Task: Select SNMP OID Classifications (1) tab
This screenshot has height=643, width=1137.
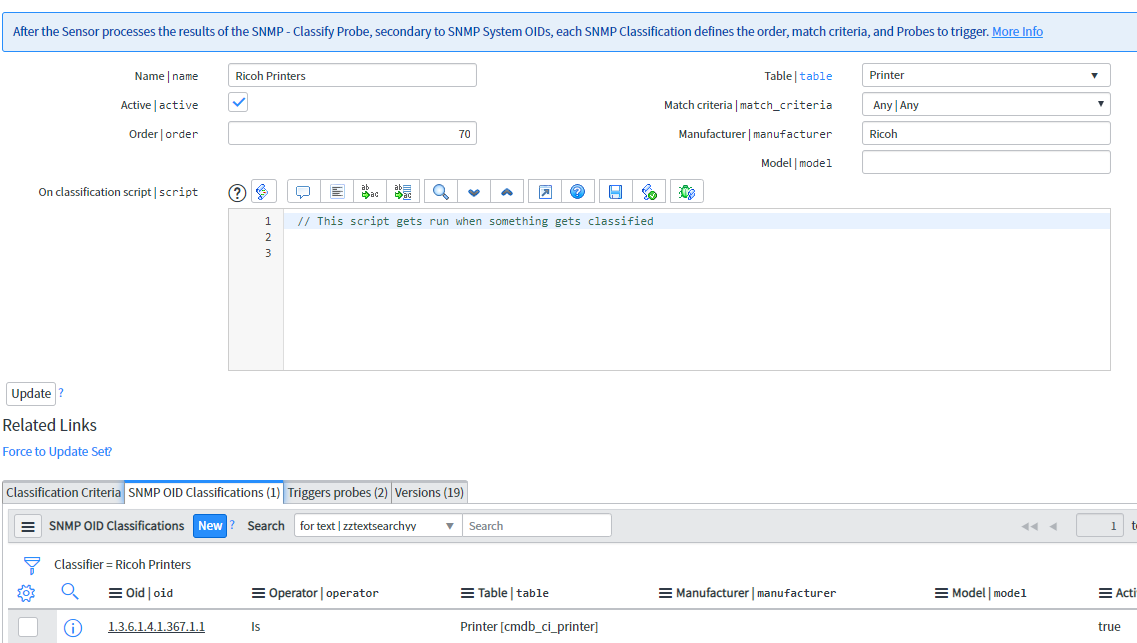Action: click(x=204, y=492)
